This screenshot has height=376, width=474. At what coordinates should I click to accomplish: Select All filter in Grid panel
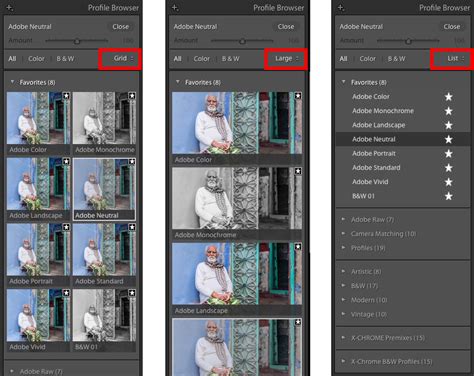pos(12,59)
